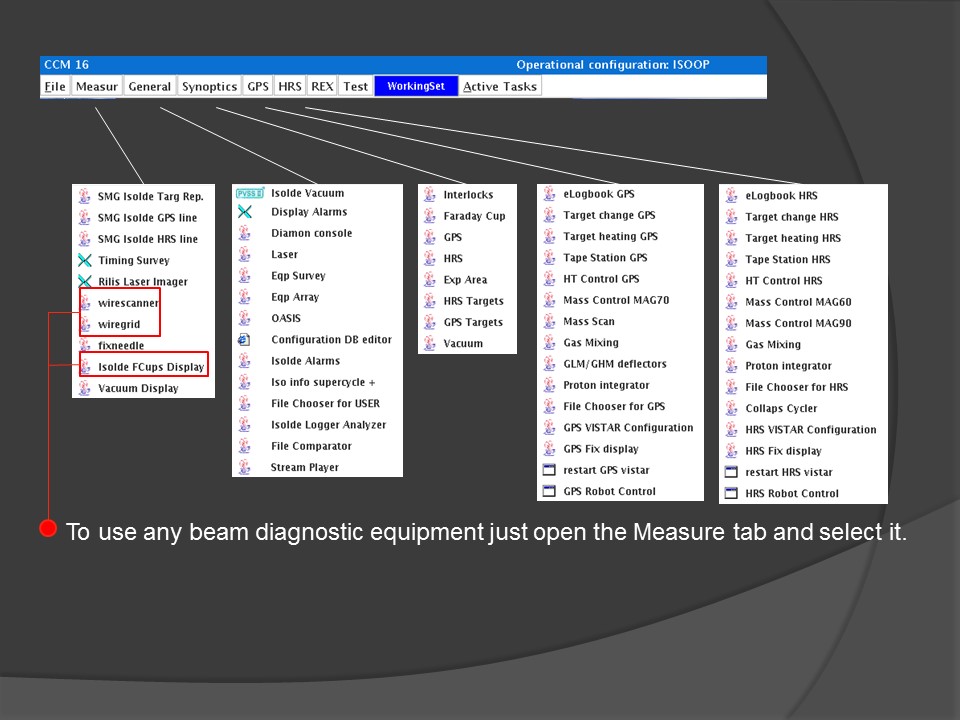Click the Java icon beside Faraday Cup

430,216
